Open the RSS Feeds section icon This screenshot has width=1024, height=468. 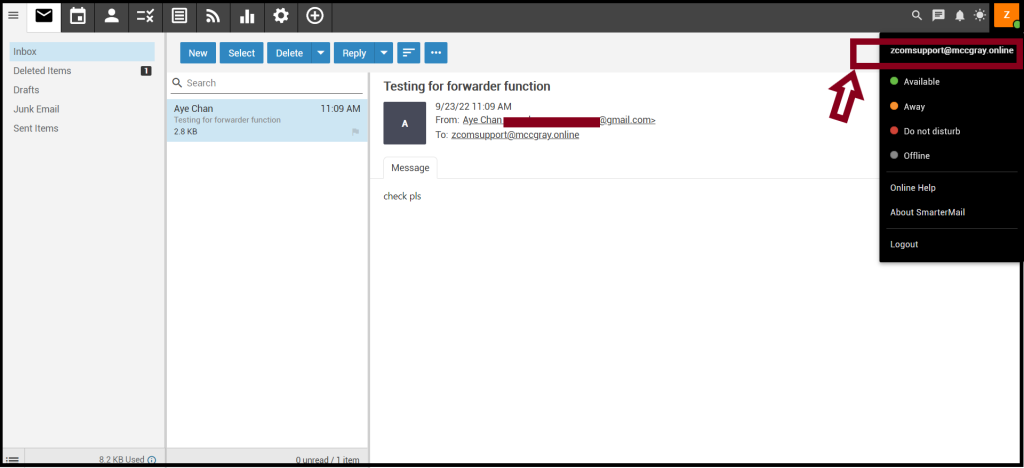pos(214,16)
